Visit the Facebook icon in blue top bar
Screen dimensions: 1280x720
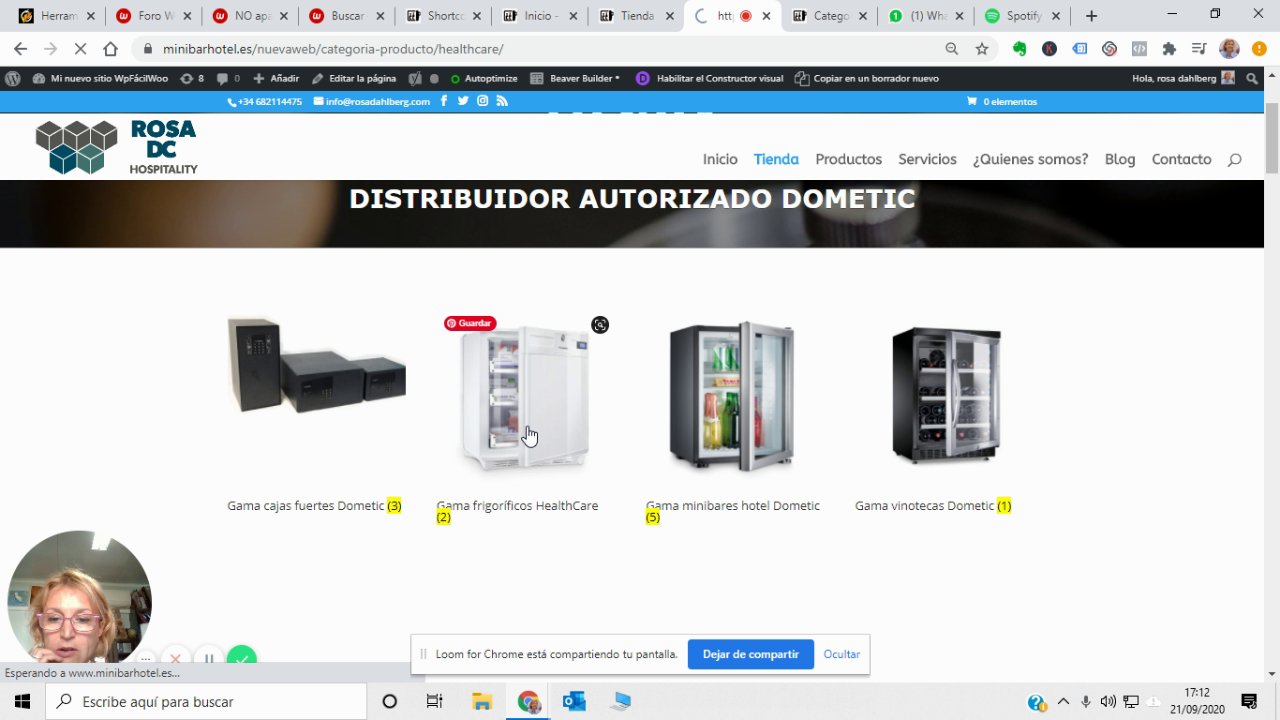pos(444,101)
